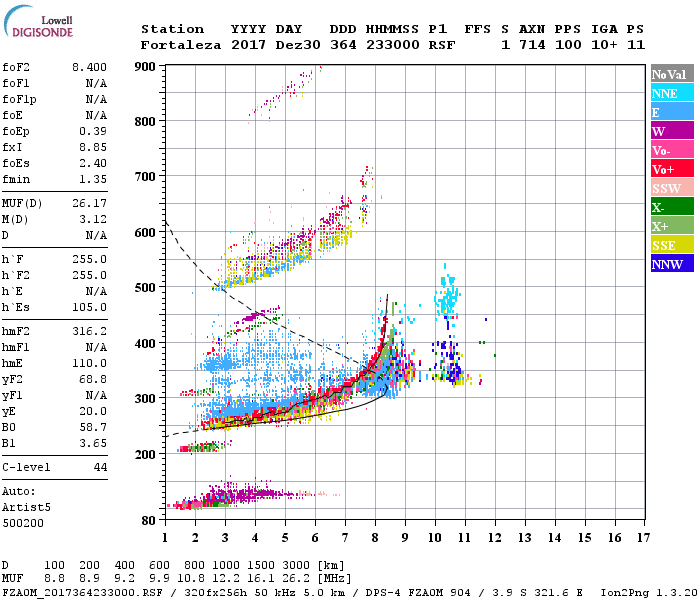Viewport: 700px width, 600px height.
Task: Click the time 233000 in header
Action: pos(392,45)
